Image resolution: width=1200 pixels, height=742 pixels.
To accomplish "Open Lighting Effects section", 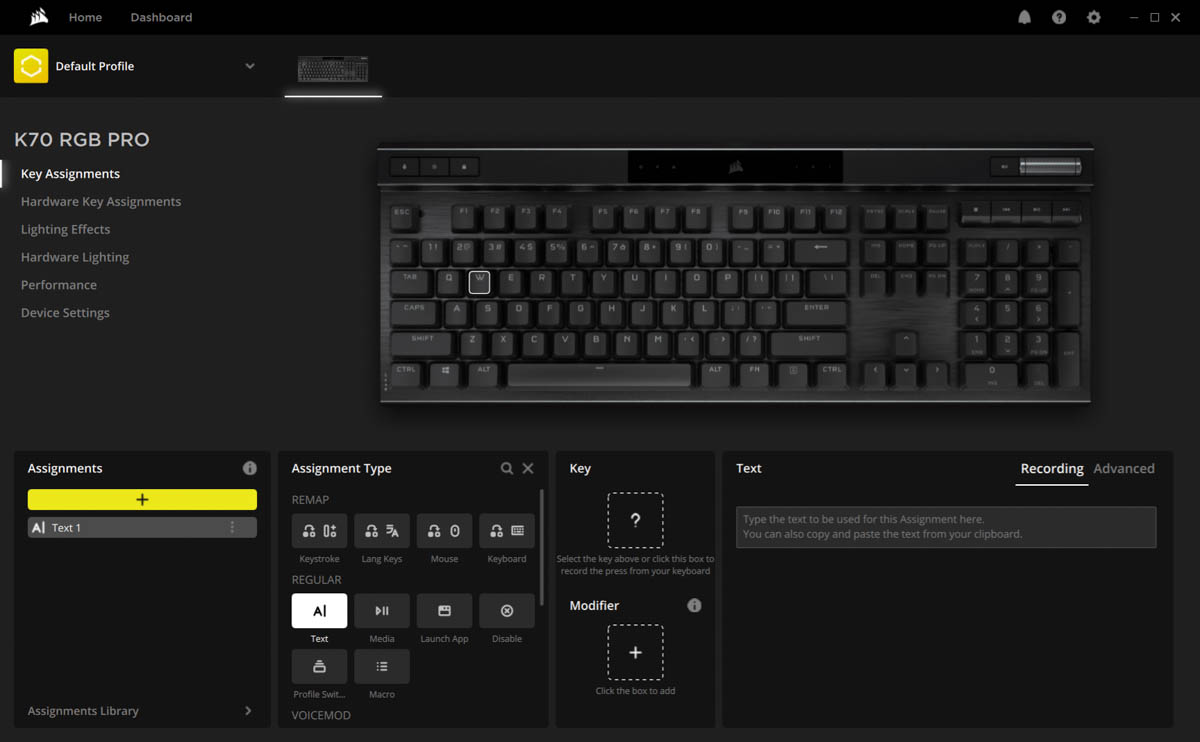I will [x=65, y=230].
